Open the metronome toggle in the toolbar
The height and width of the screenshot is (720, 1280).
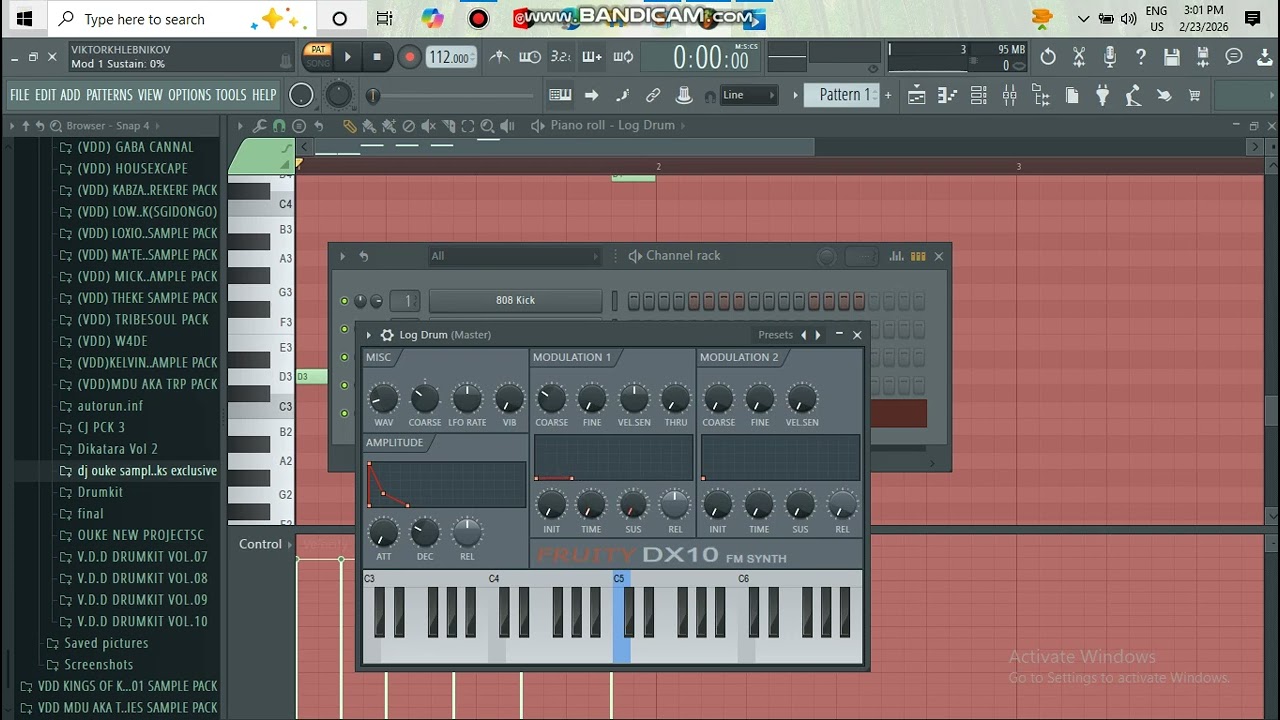coord(499,57)
